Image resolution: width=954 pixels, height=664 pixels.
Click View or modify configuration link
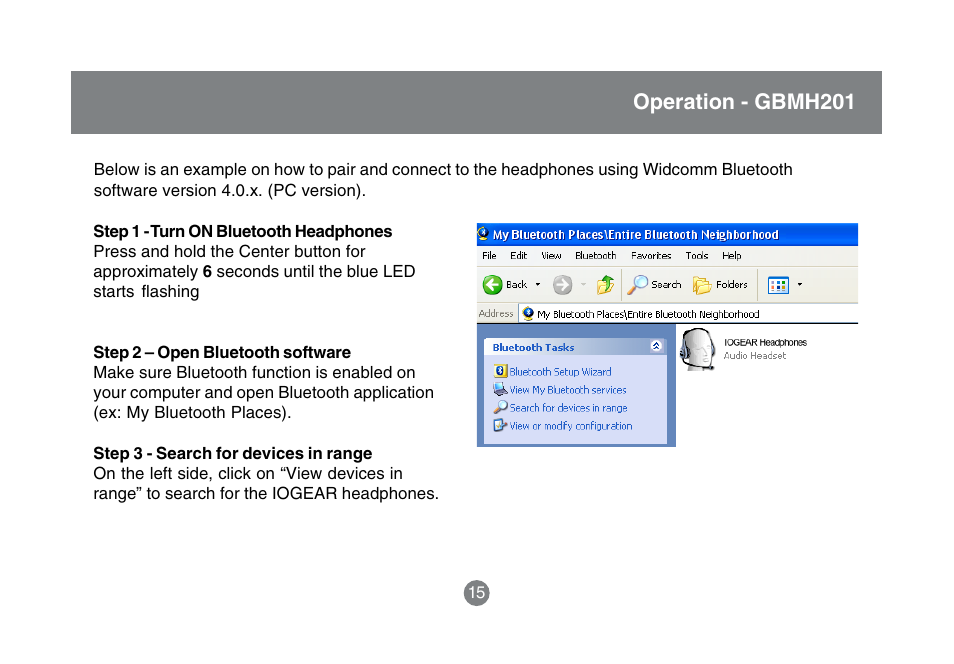571,426
